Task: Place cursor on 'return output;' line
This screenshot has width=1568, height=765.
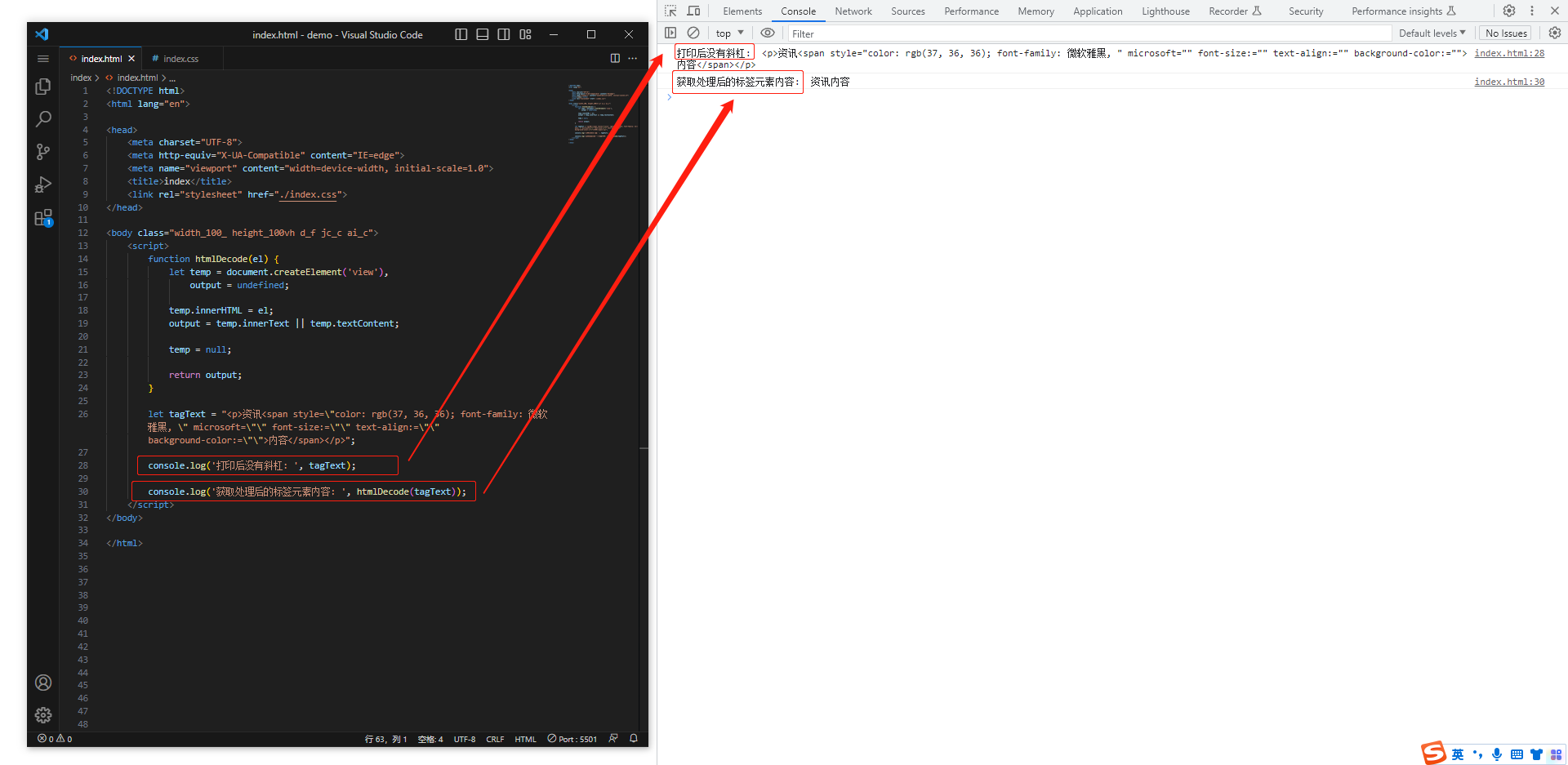Action: 205,375
